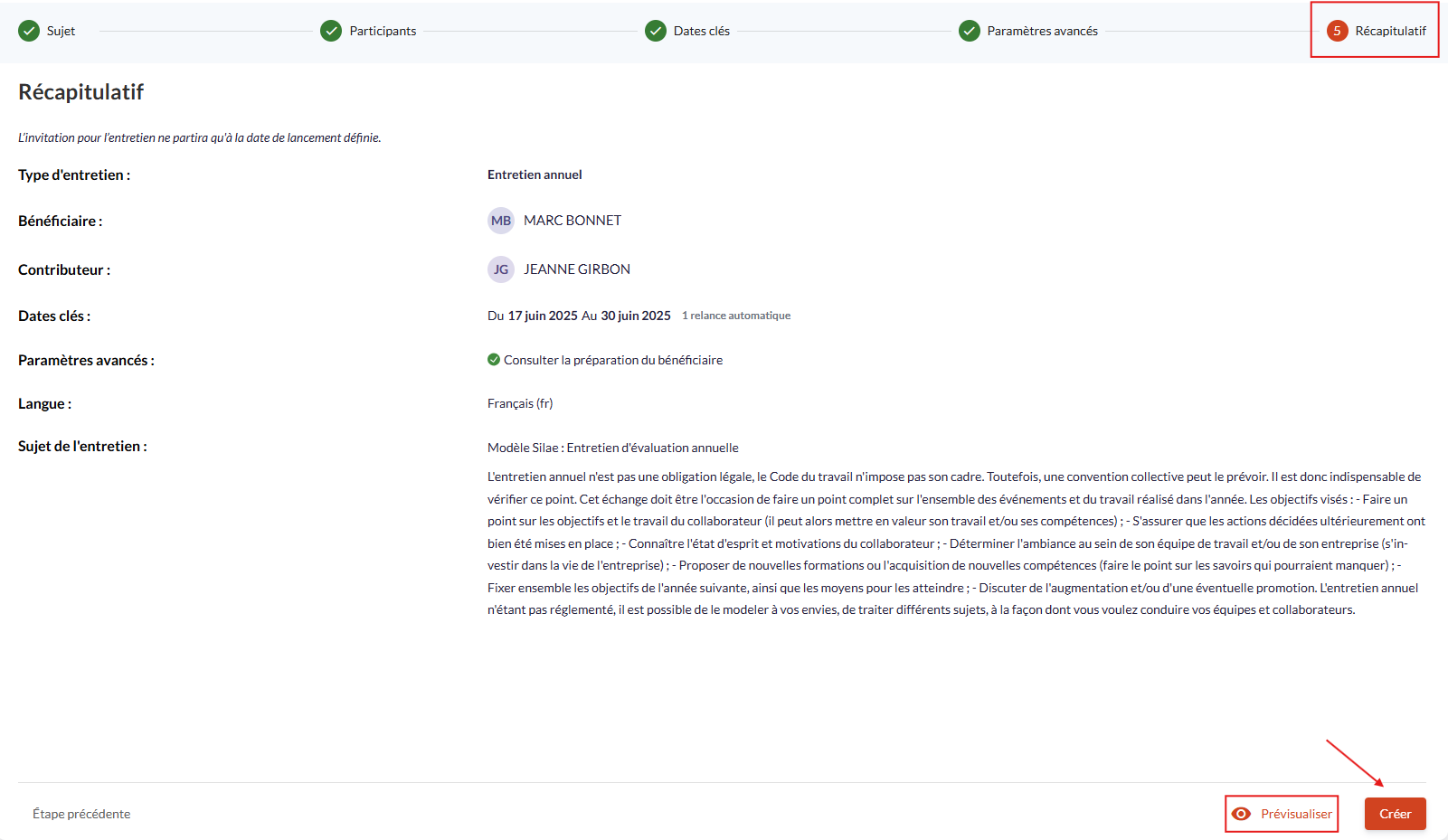Viewport: 1448px width, 840px height.
Task: Click the Français (fr) language value
Action: click(x=520, y=403)
